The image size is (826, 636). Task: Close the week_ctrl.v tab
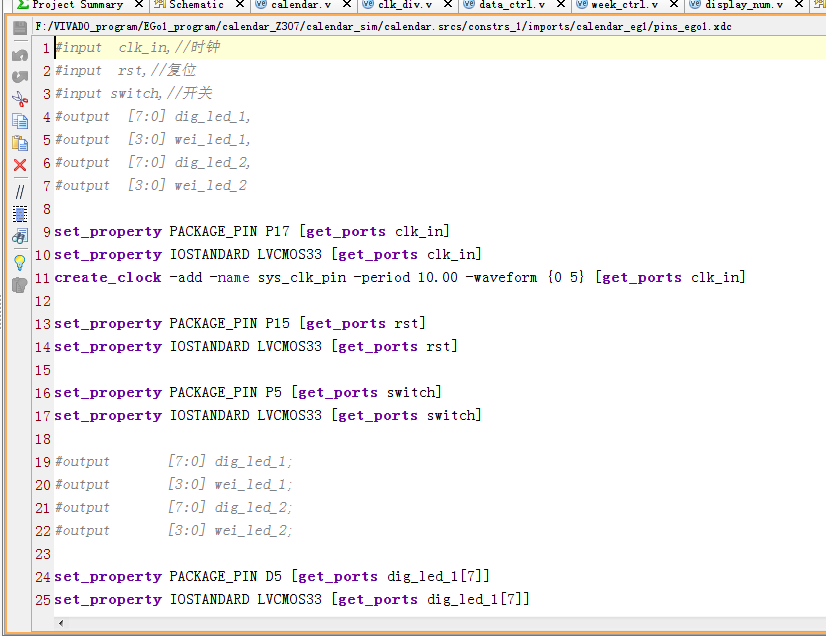[677, 5]
